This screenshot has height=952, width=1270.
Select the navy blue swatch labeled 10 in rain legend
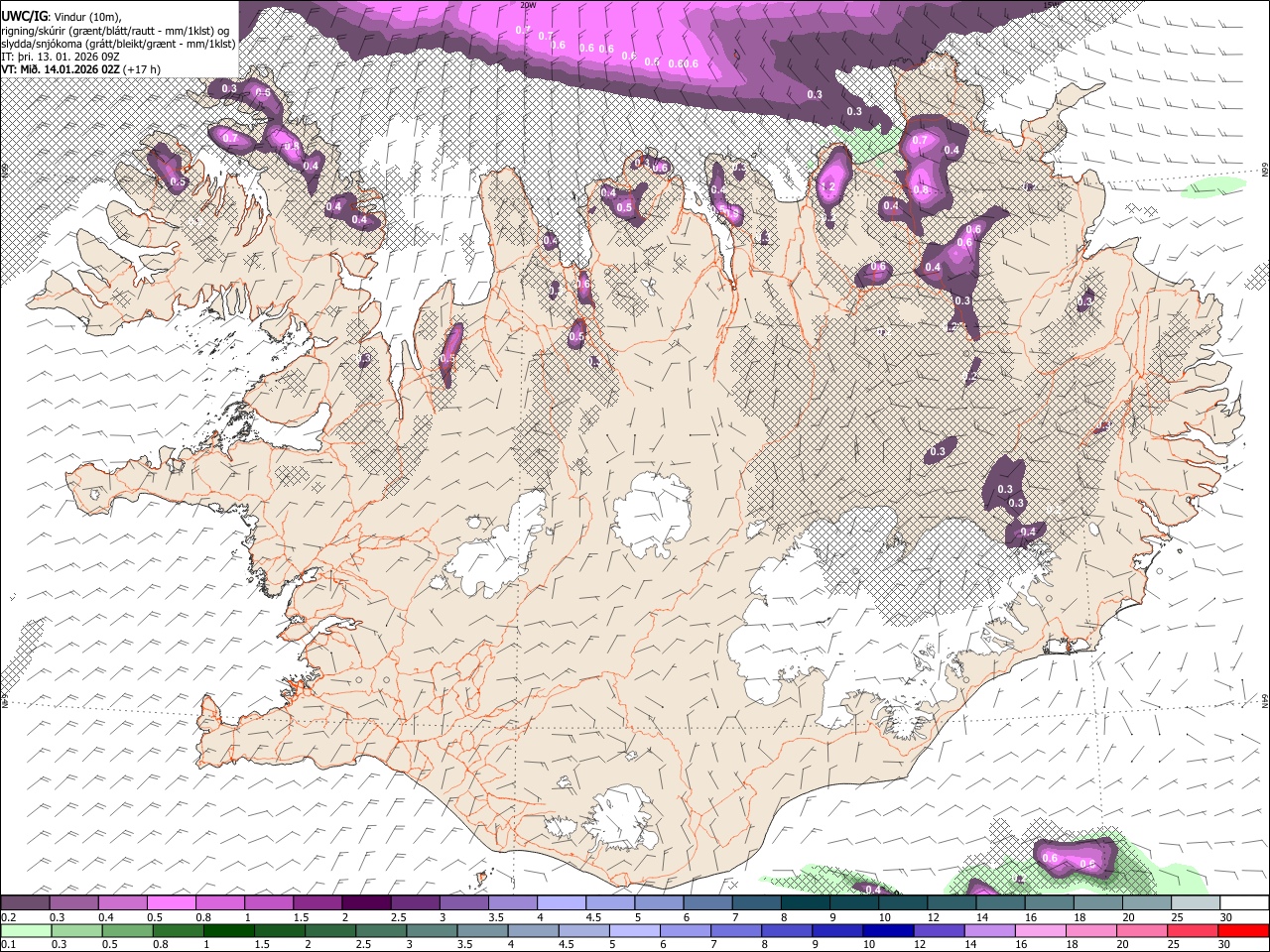click(887, 930)
